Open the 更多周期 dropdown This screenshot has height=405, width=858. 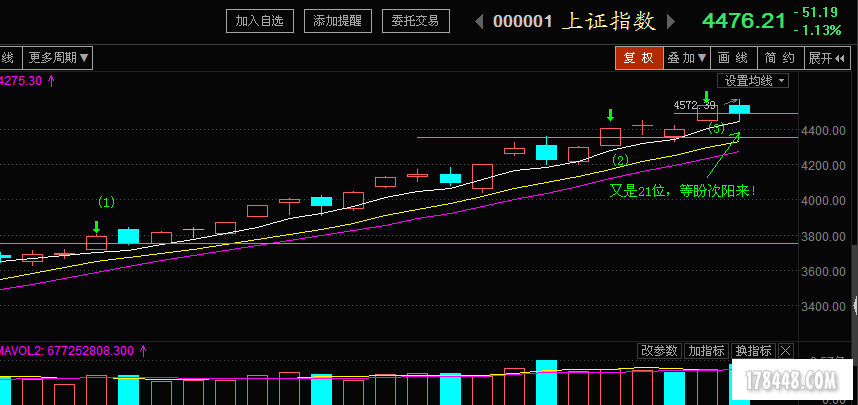[58, 57]
